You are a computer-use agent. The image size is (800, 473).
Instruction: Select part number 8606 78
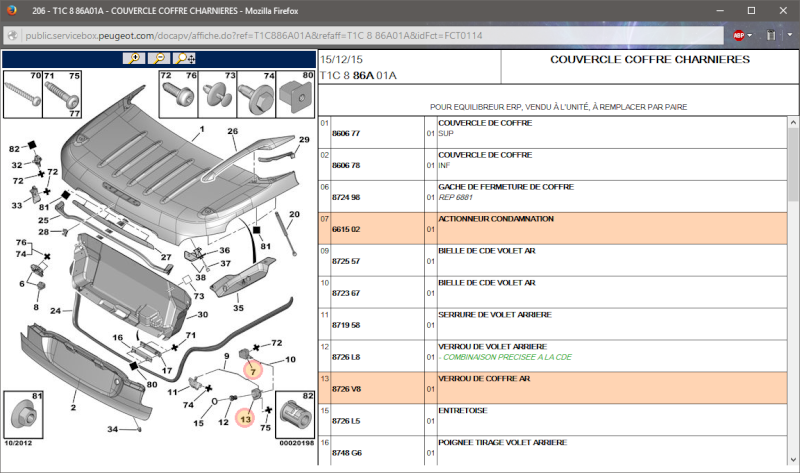point(346,165)
